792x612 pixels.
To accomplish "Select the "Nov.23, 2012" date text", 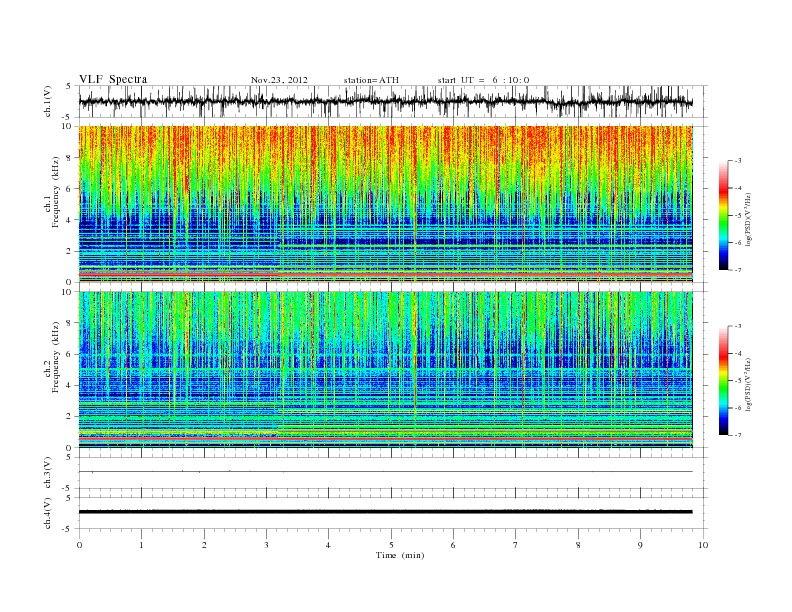I will 279,80.
